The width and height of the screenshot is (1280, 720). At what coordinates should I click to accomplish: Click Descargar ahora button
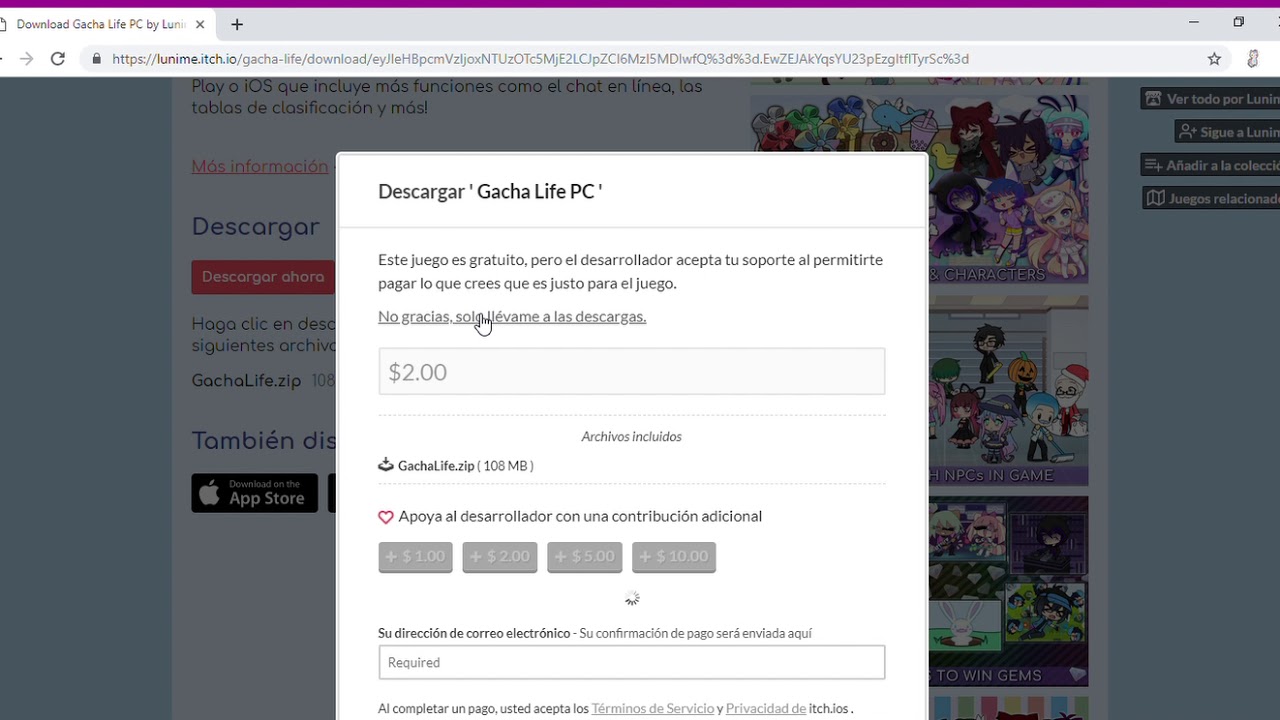[263, 277]
